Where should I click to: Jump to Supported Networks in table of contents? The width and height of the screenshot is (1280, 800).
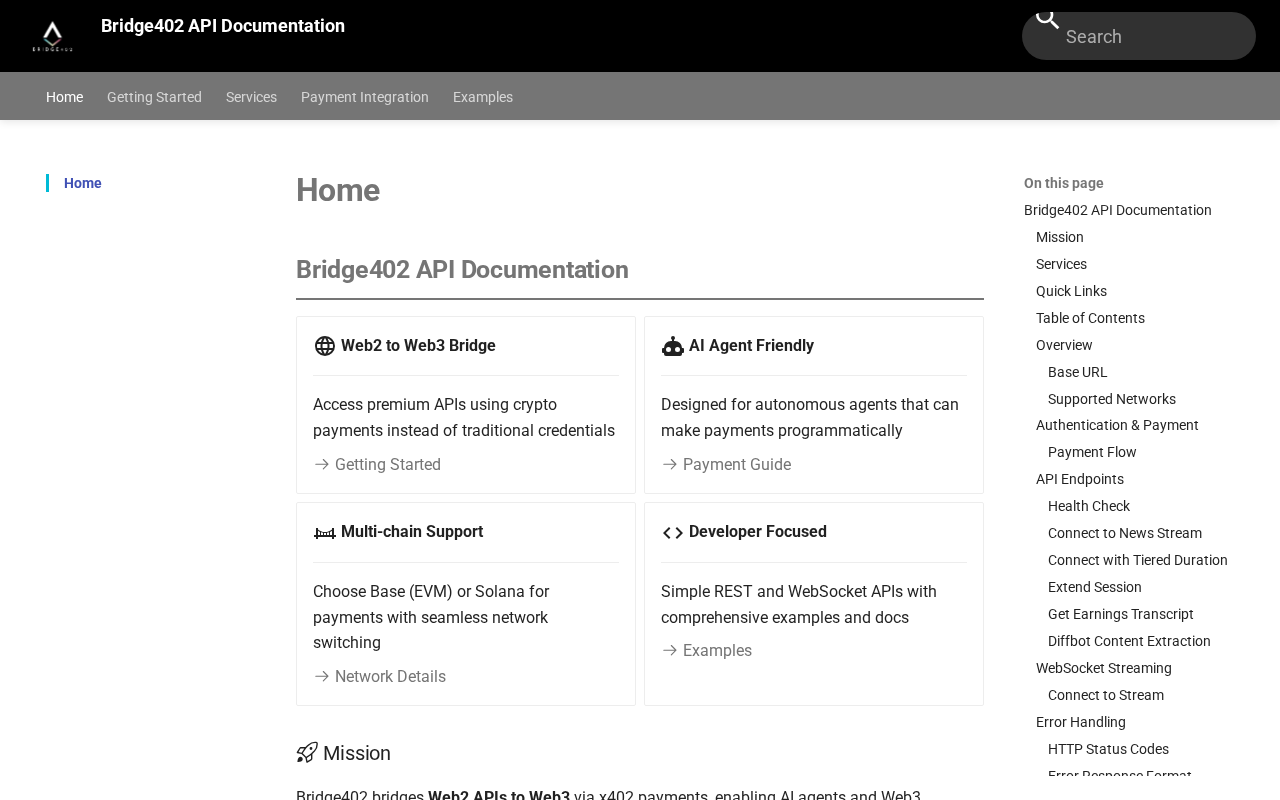[1111, 399]
